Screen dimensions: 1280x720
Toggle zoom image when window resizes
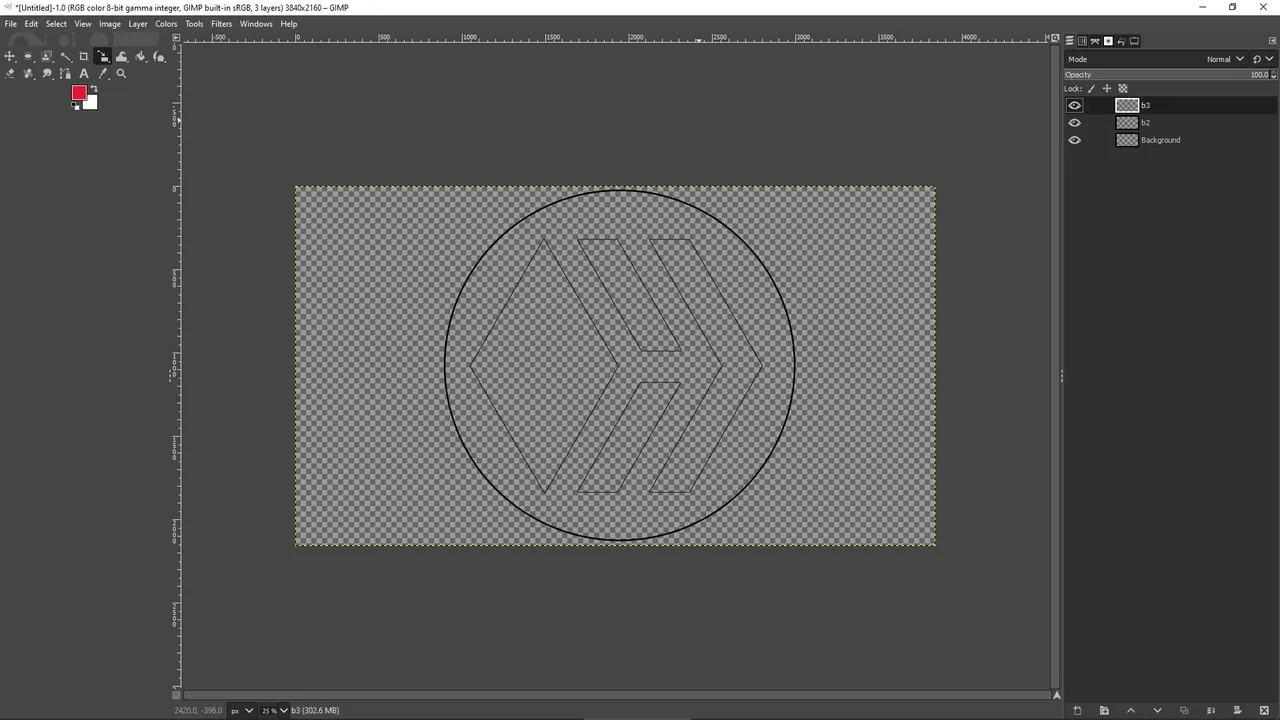1053,38
